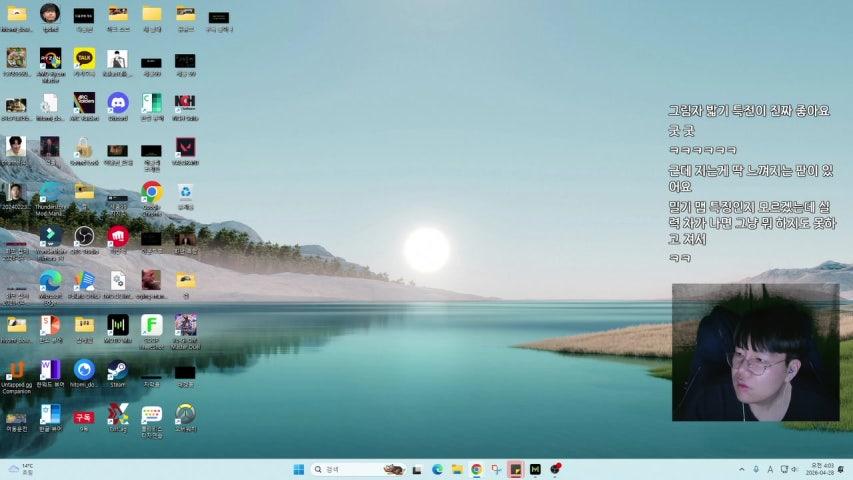The image size is (853, 480).
Task: Expand the hidden system tray icons chevron
Action: [741, 469]
